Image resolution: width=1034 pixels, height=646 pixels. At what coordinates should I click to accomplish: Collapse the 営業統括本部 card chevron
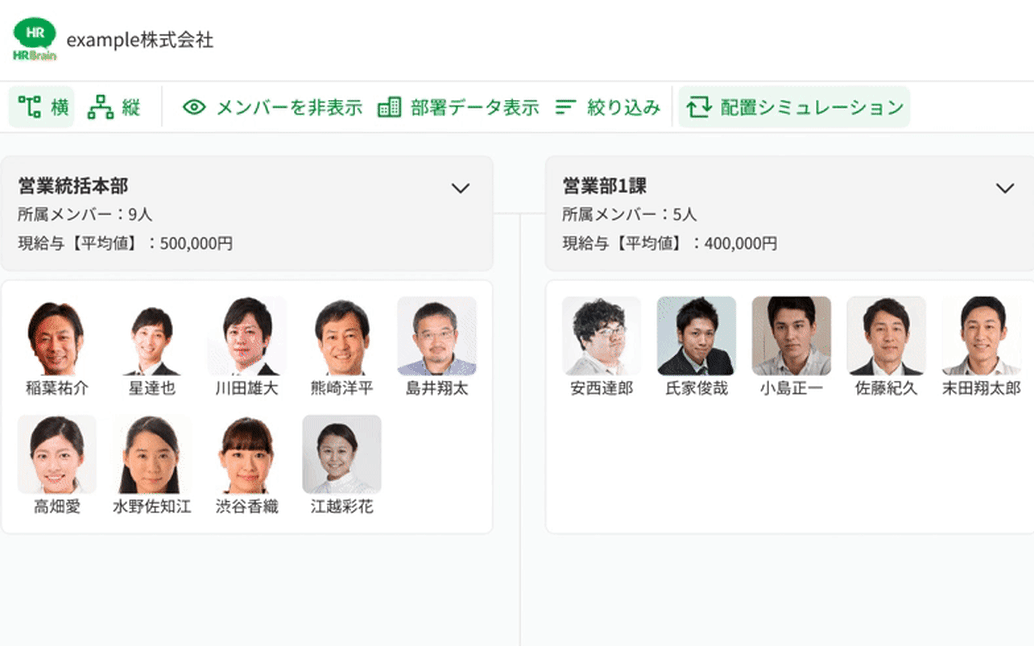point(461,188)
